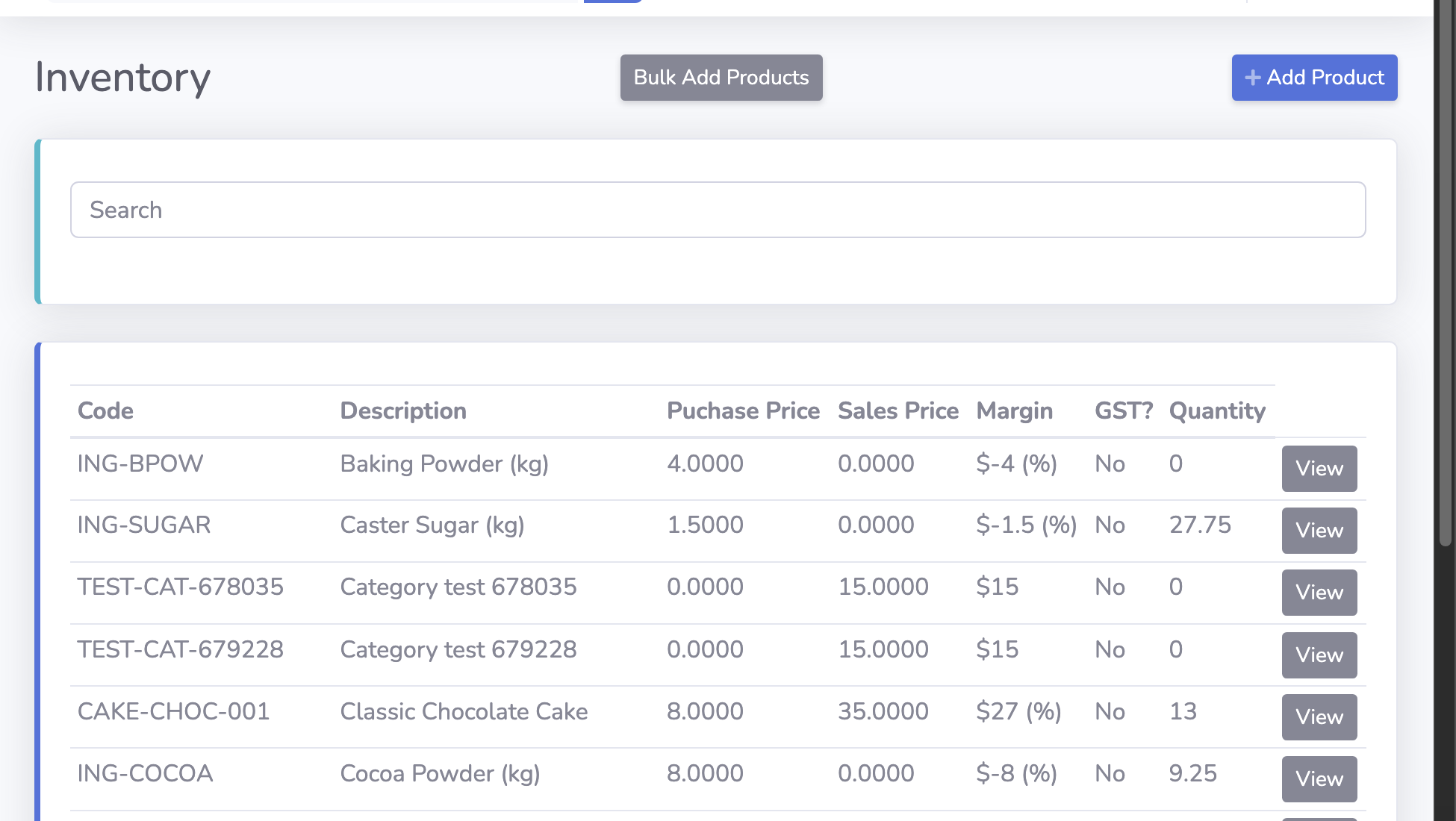Image resolution: width=1456 pixels, height=821 pixels.
Task: Click the Cocoa Powder (kg) description
Action: pos(441,773)
